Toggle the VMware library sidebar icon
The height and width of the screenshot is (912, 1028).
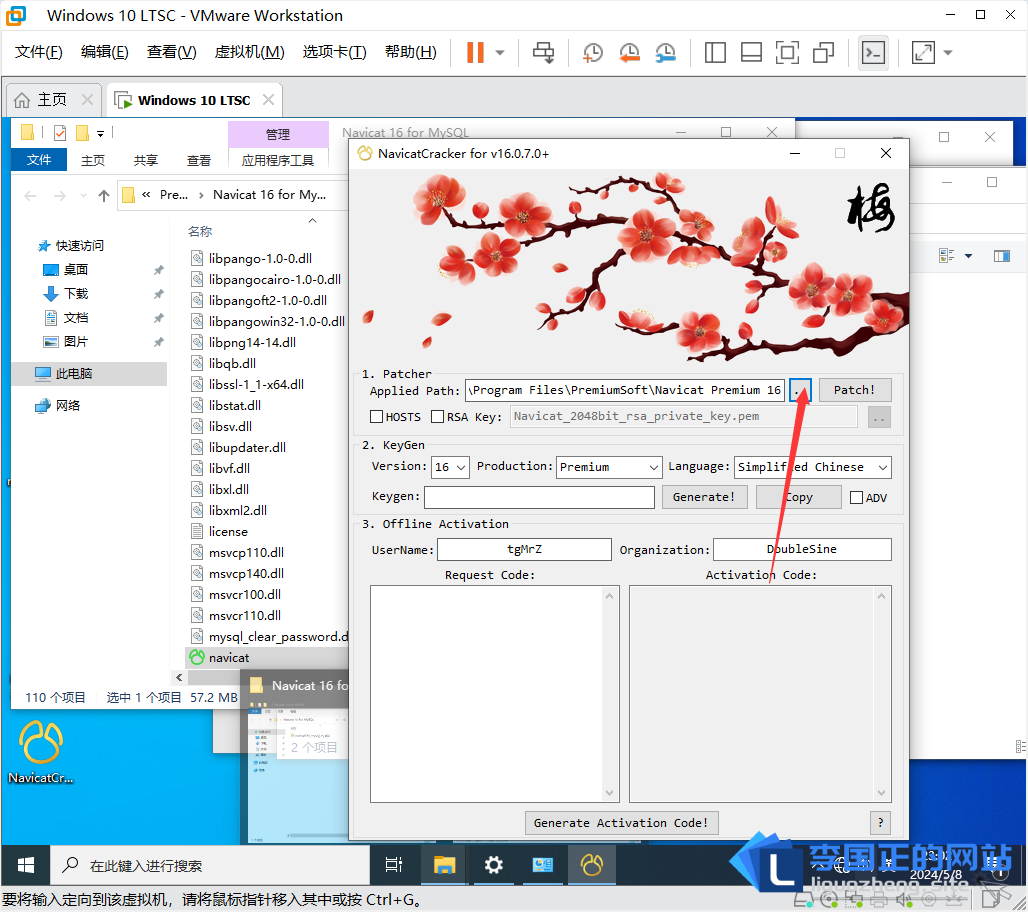(715, 52)
